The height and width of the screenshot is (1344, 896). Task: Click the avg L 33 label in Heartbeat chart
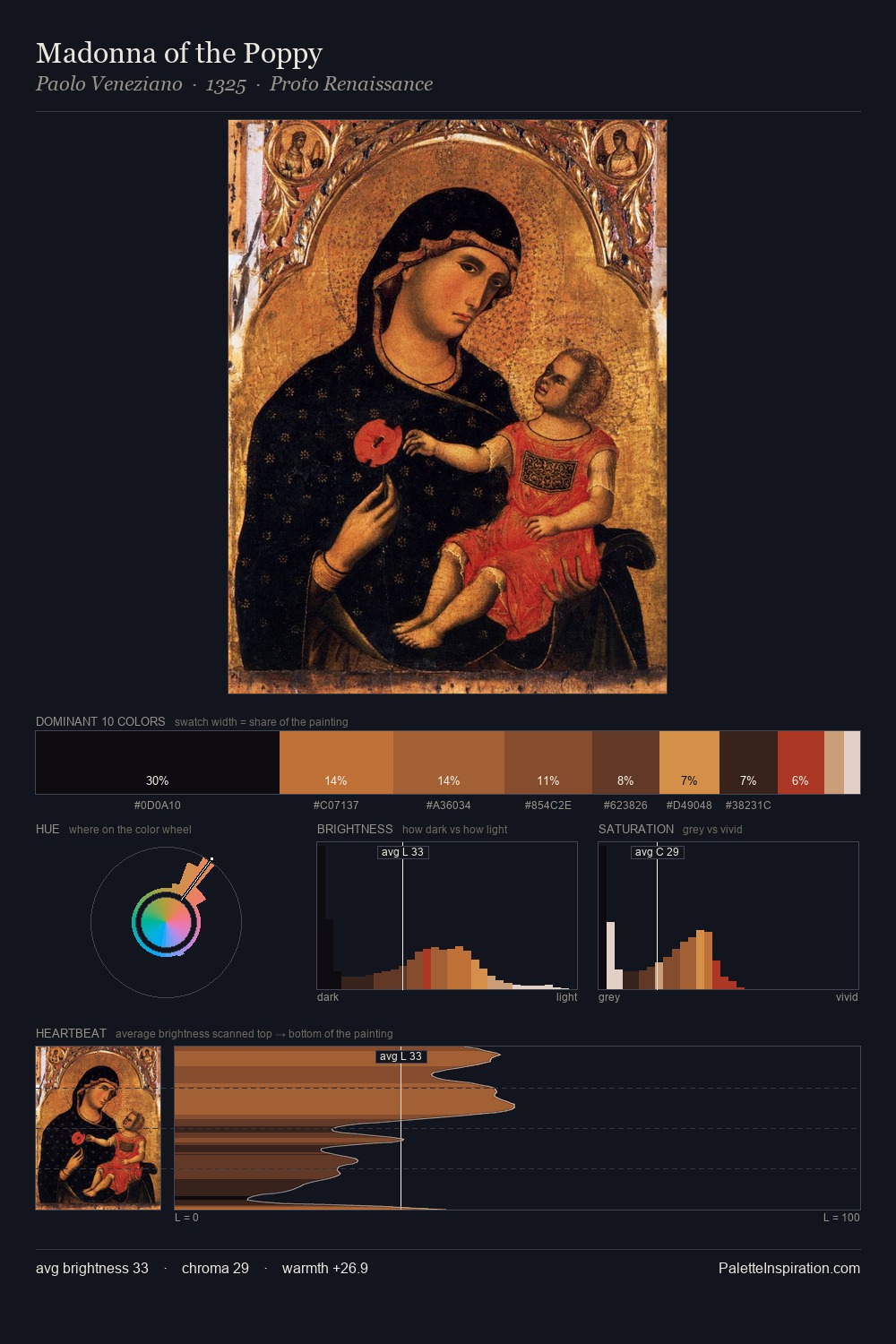(401, 1056)
